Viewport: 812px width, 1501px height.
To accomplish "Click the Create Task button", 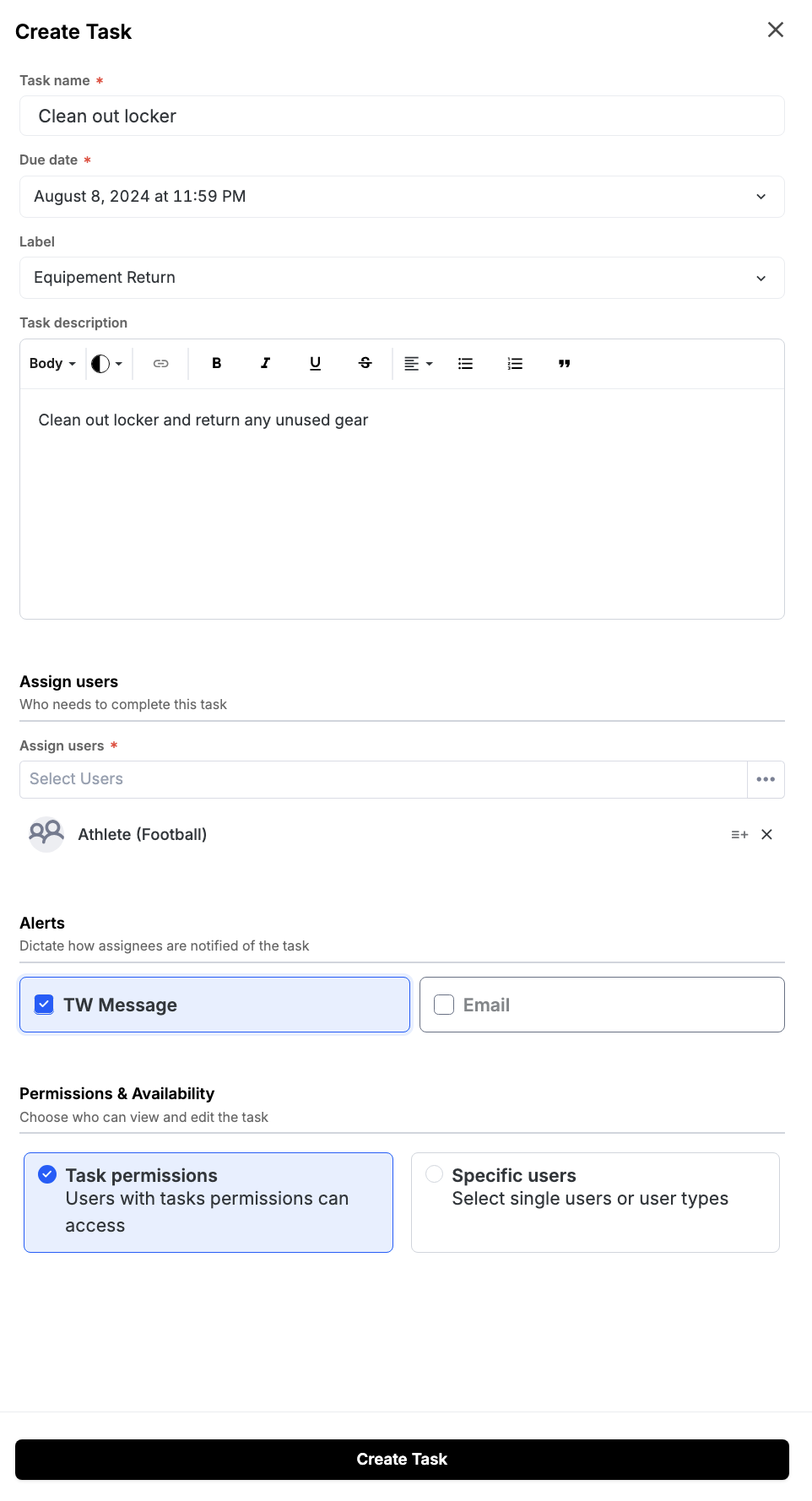I will pyautogui.click(x=402, y=1460).
